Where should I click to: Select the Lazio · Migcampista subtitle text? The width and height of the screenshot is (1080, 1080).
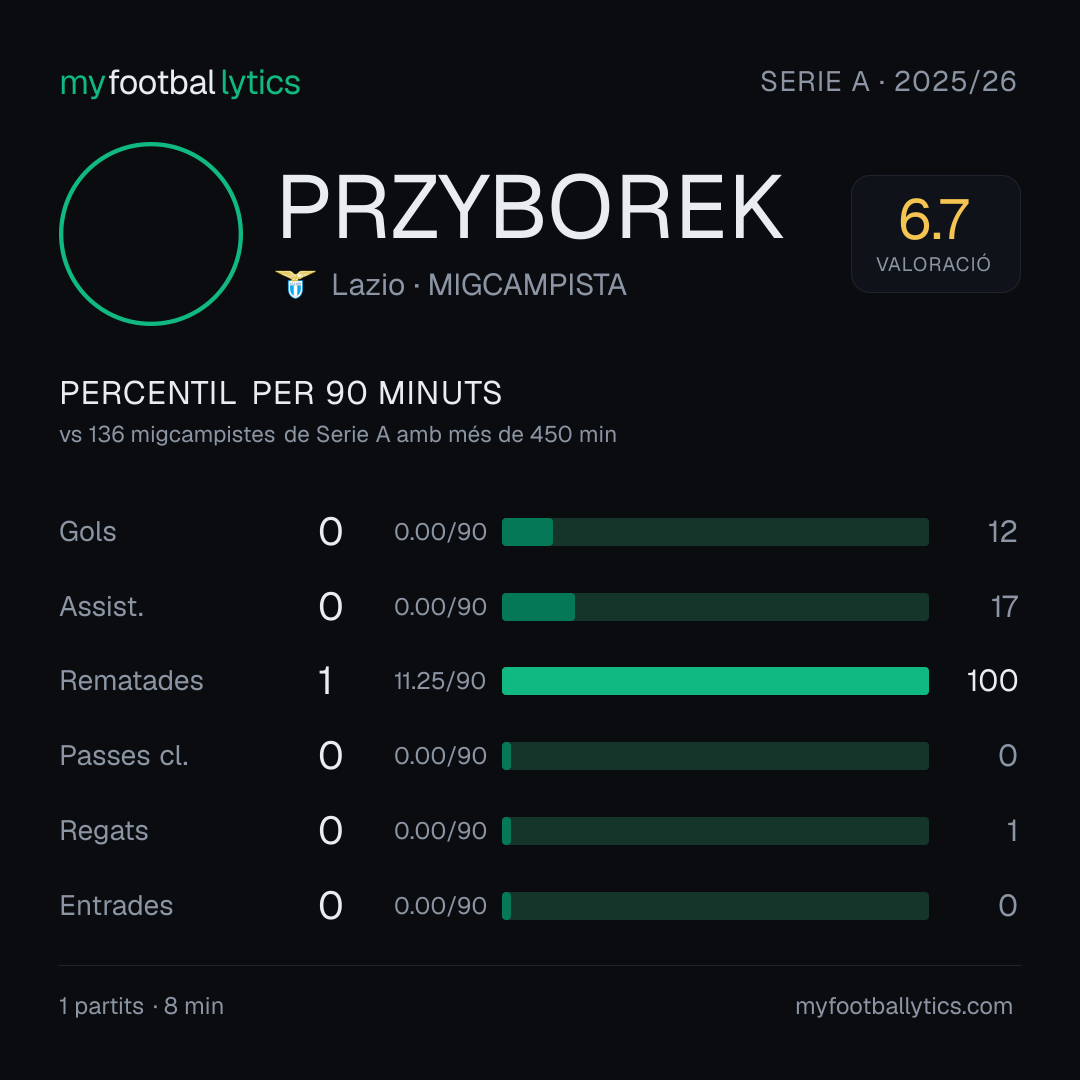[x=479, y=284]
